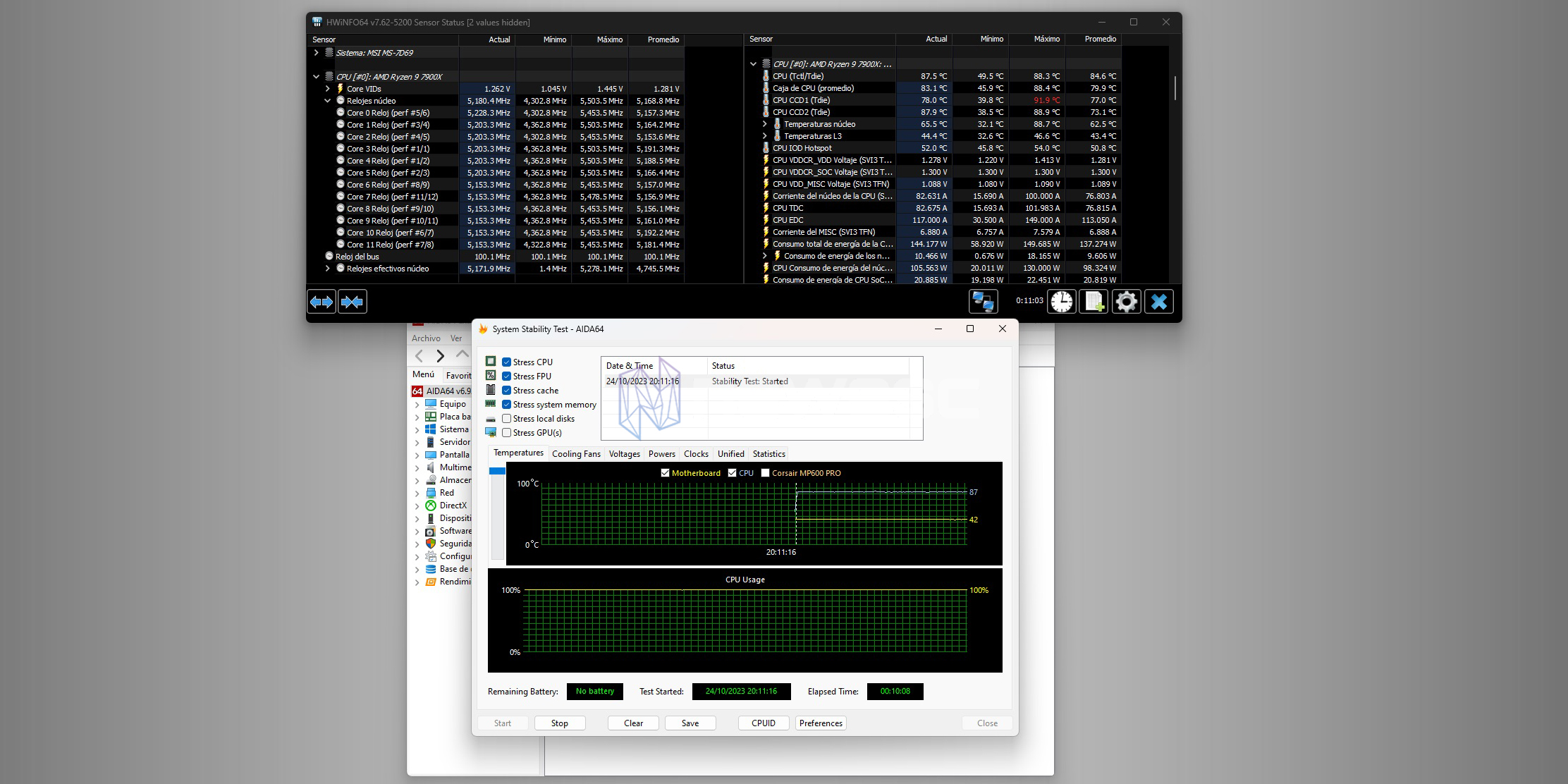Screen dimensions: 1568x784
Task: Click Save button
Action: tap(690, 723)
